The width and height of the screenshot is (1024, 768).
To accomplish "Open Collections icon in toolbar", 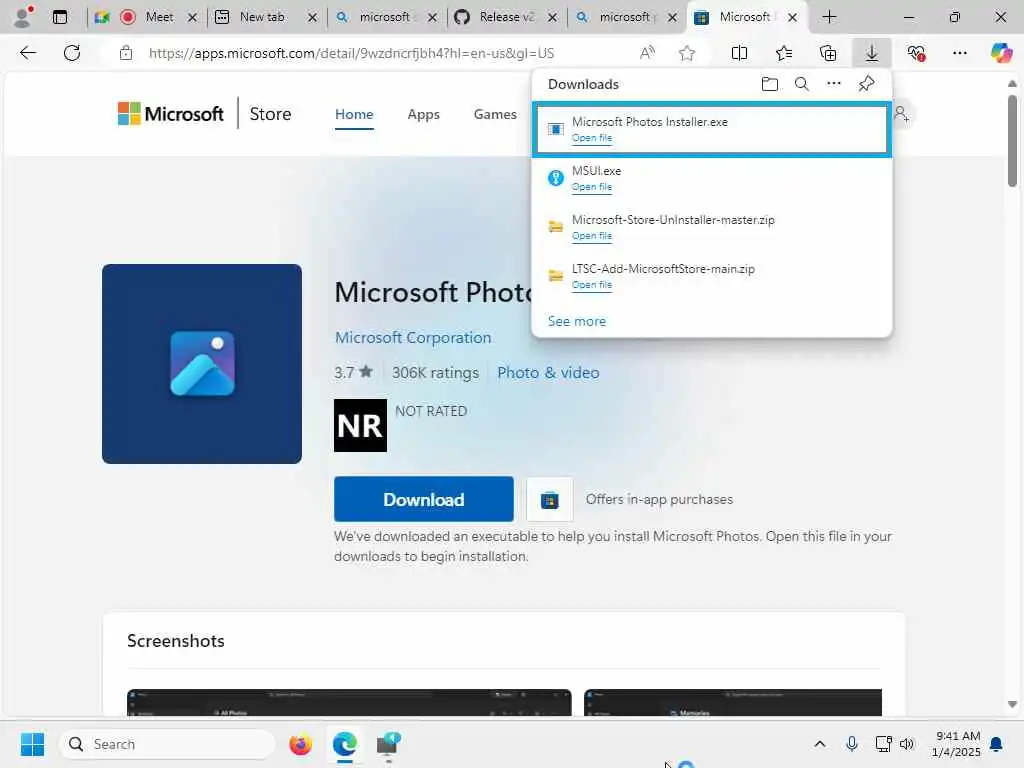I will click(x=827, y=53).
